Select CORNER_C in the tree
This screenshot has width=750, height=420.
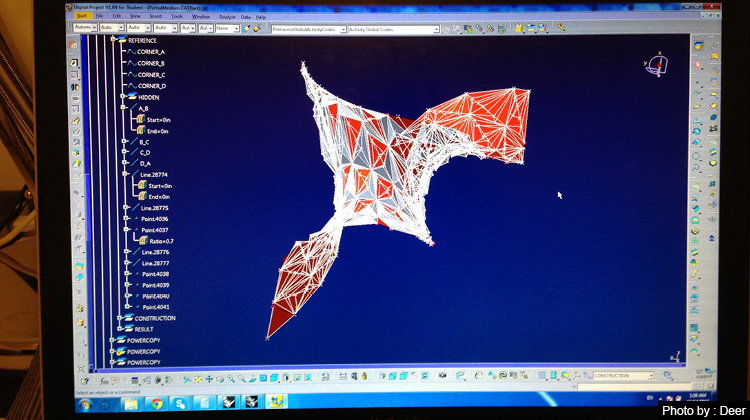[151, 75]
